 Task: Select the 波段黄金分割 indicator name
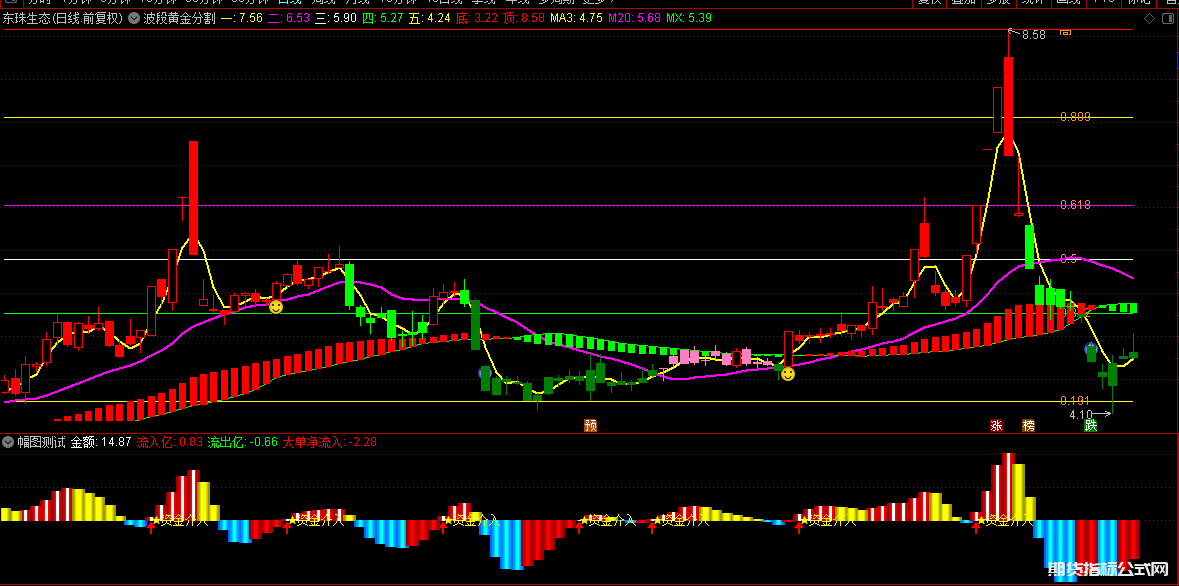(x=179, y=18)
